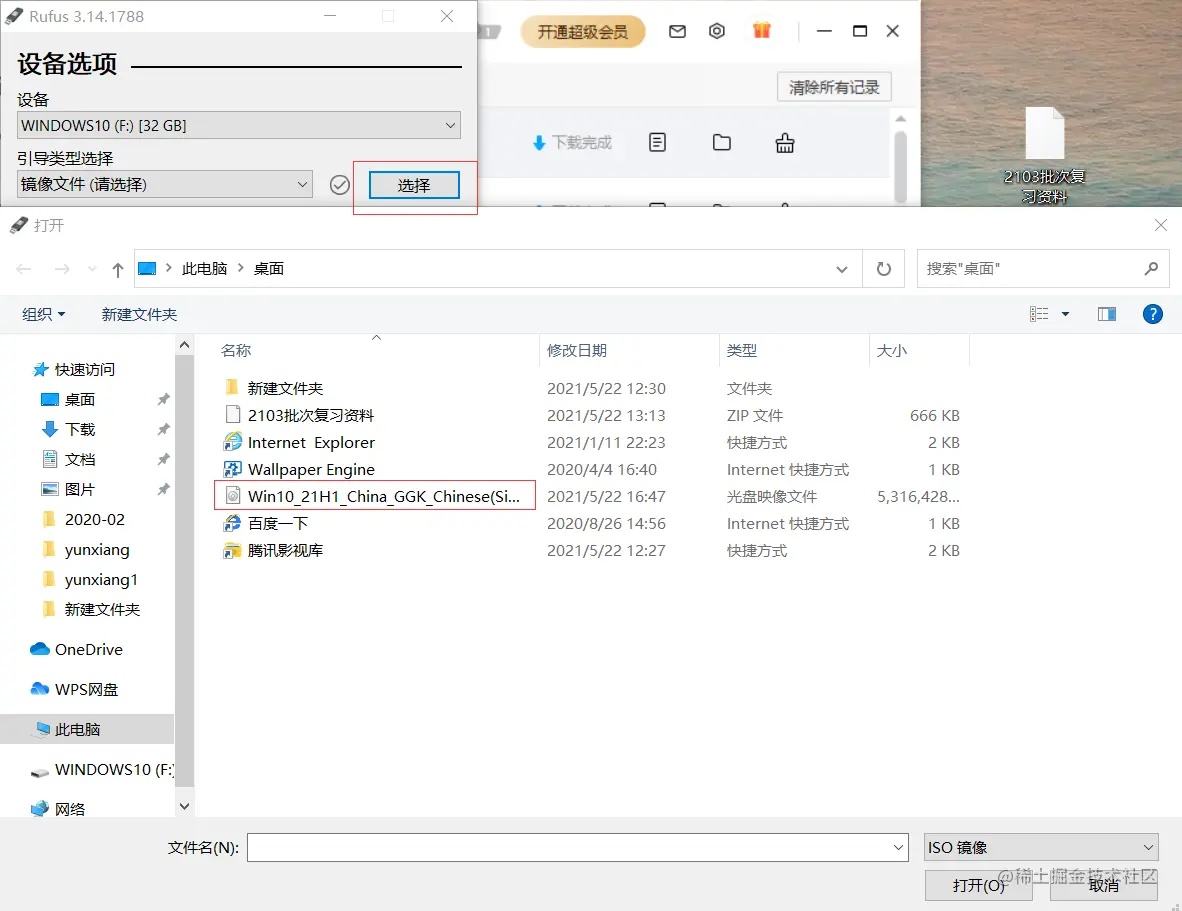
Task: Go up one folder level arrow
Action: pyautogui.click(x=118, y=269)
